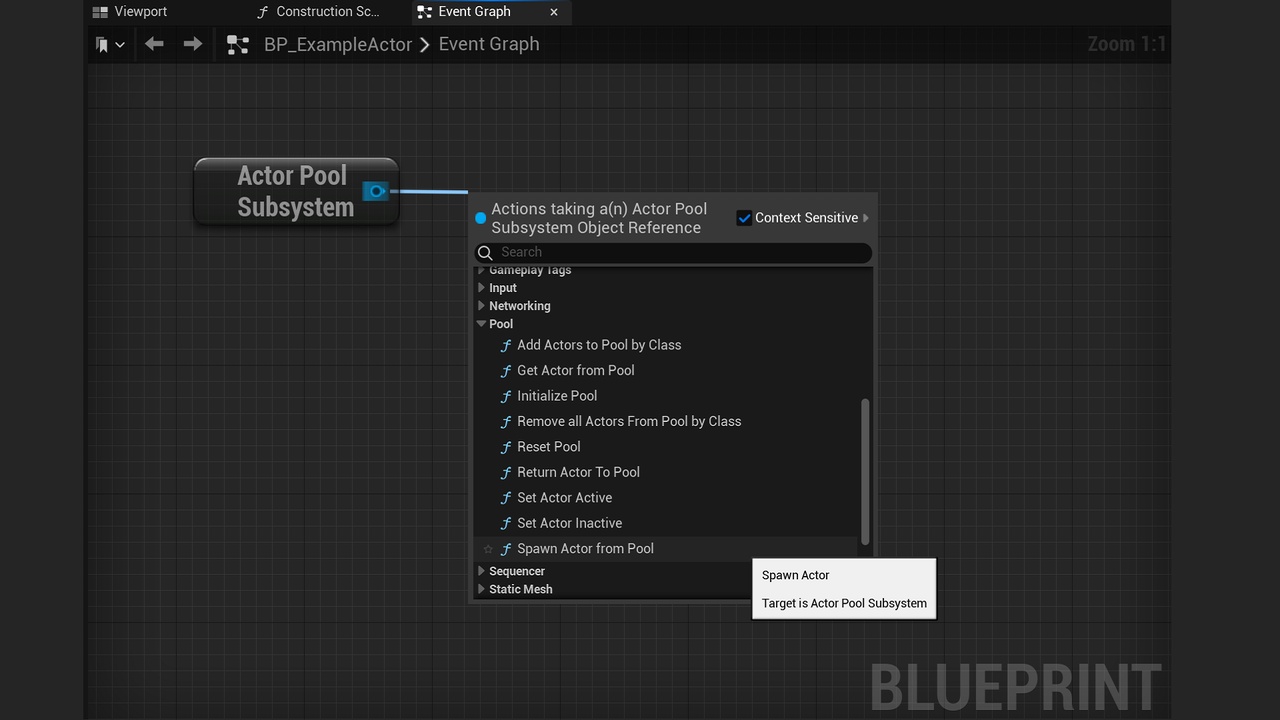Uncheck the Context Sensitive checkbox
The image size is (1280, 720).
tap(744, 218)
